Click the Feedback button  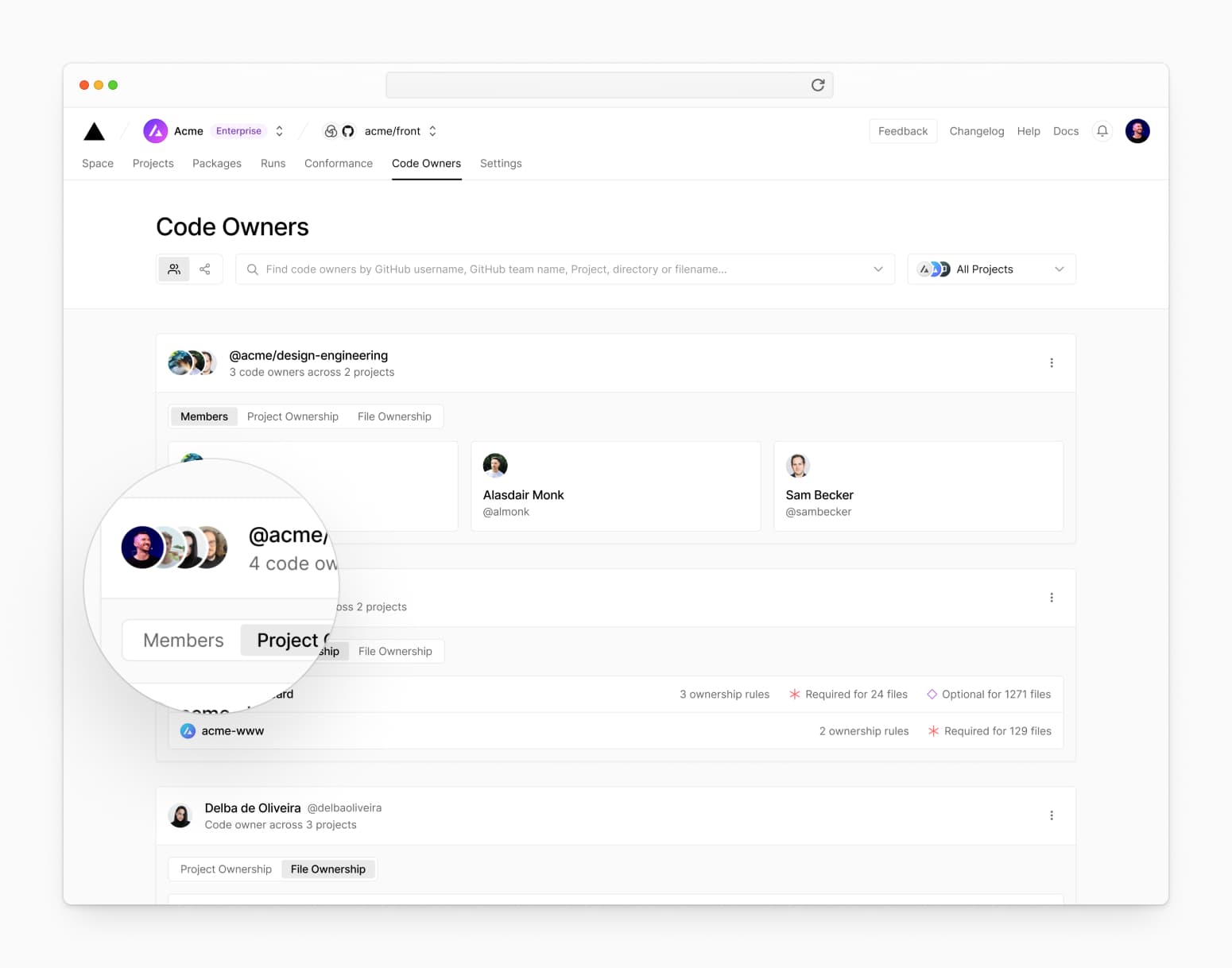coord(902,131)
